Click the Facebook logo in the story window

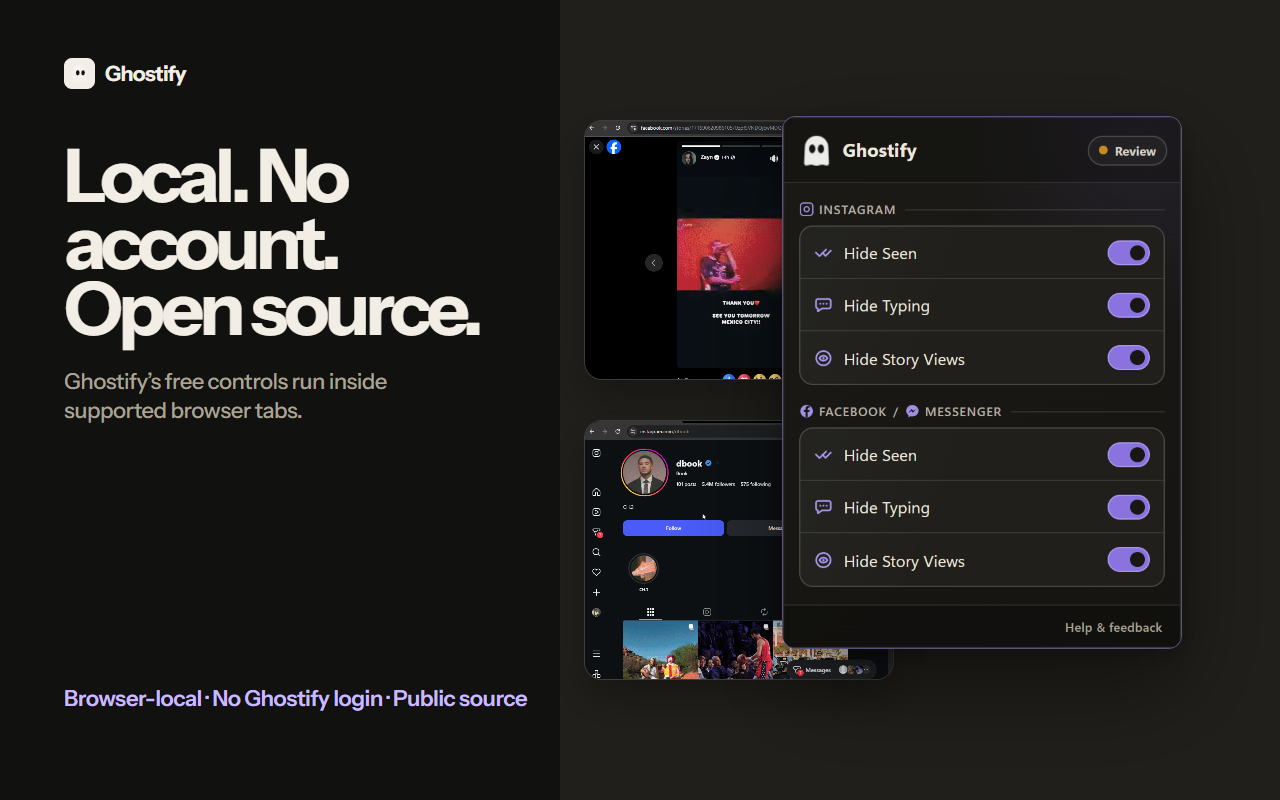(x=614, y=147)
